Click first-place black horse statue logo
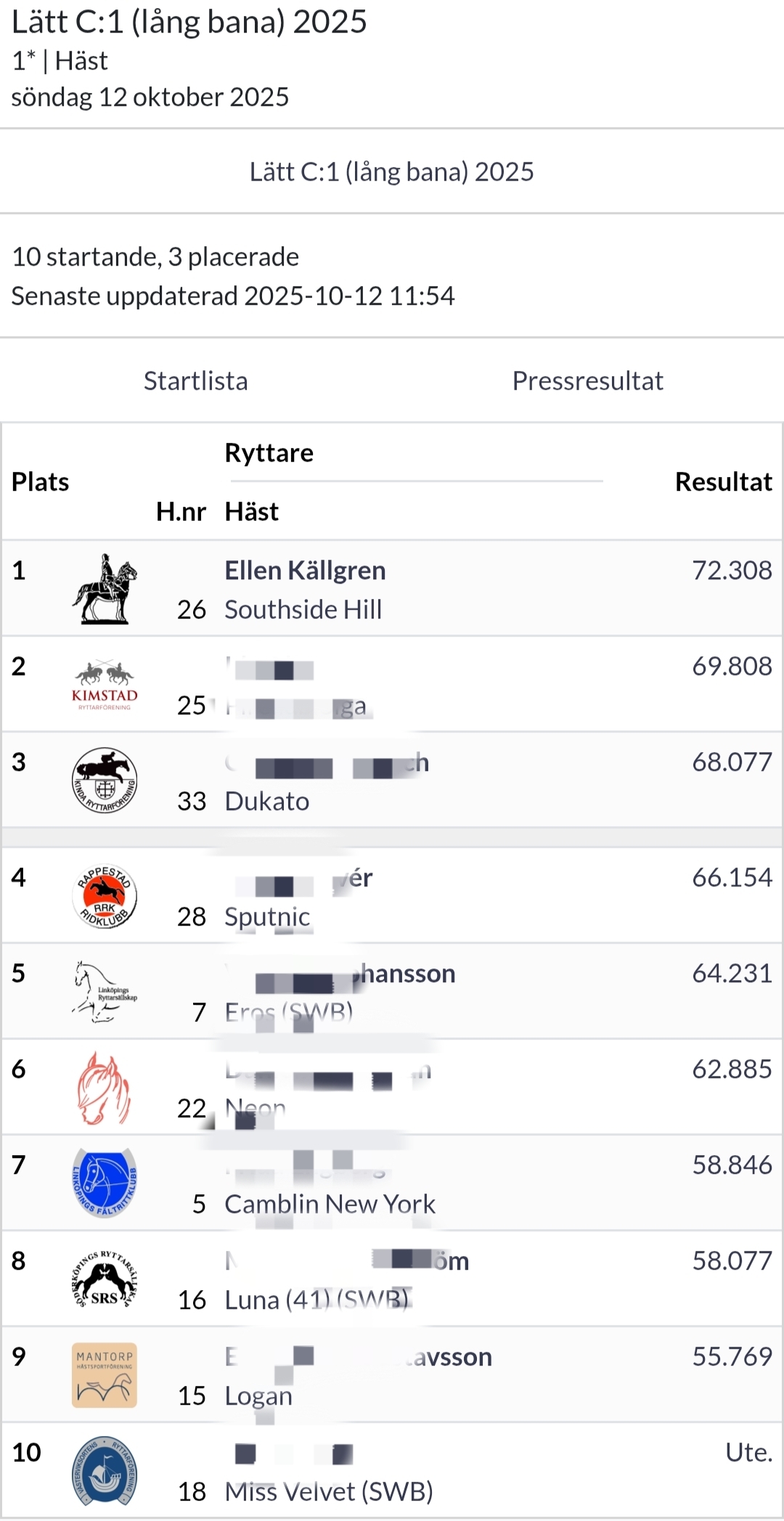Screen dimensions: 784x1521 pyautogui.click(x=105, y=589)
